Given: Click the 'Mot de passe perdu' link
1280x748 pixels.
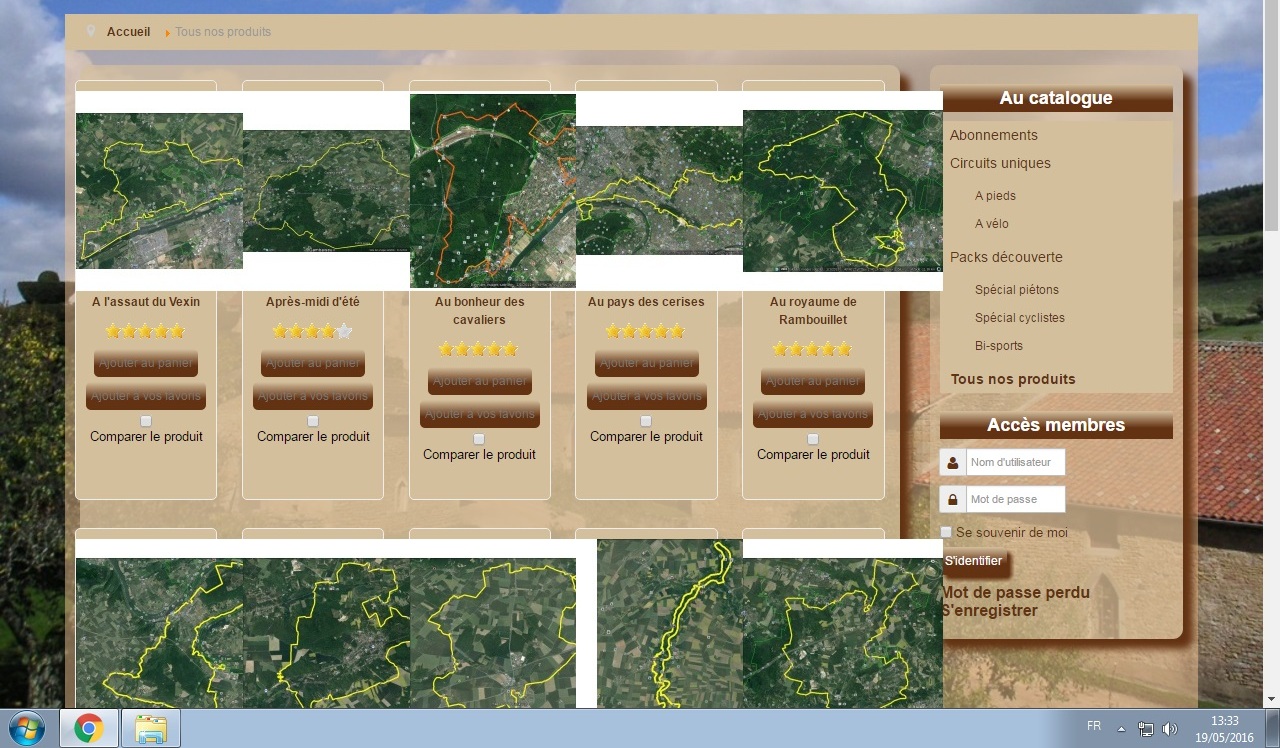Looking at the screenshot, I should coord(1015,592).
